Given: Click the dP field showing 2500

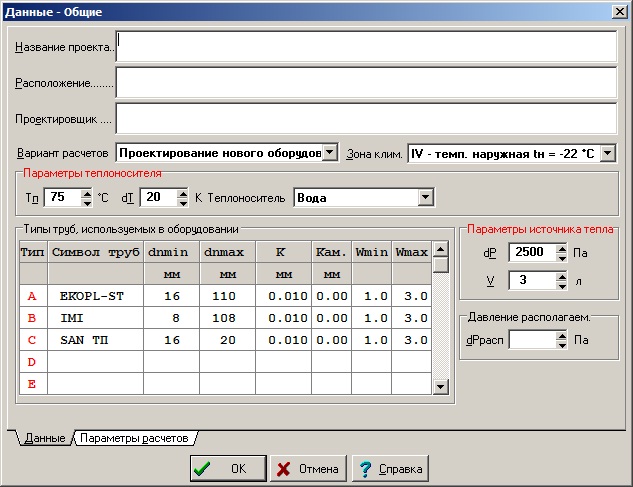Looking at the screenshot, I should [532, 252].
